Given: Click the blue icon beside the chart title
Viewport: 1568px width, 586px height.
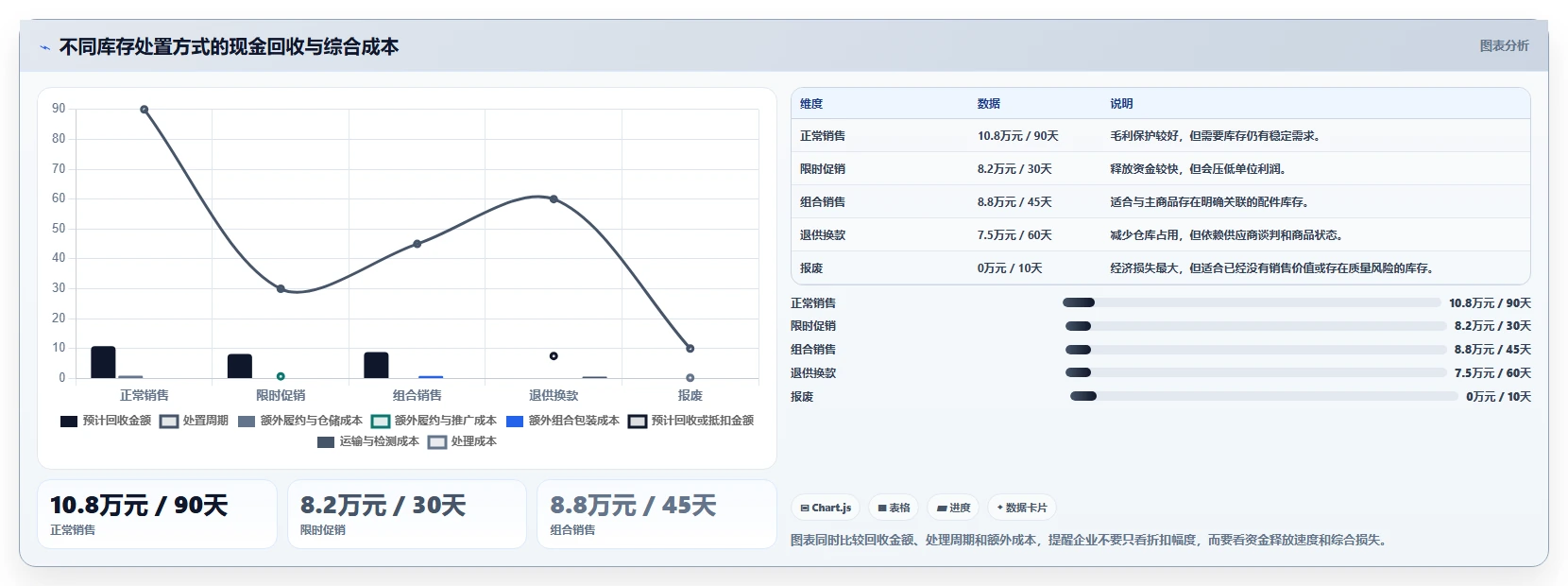Looking at the screenshot, I should pyautogui.click(x=44, y=47).
